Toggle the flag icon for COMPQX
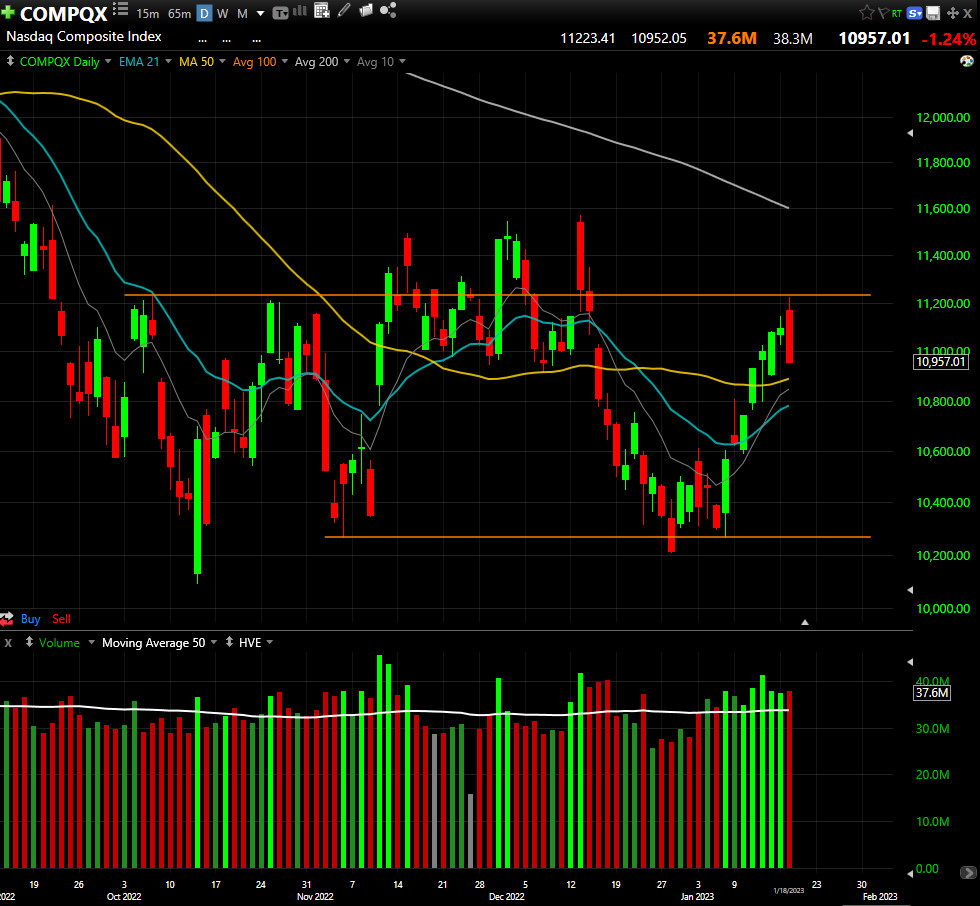This screenshot has width=980, height=906. (883, 12)
